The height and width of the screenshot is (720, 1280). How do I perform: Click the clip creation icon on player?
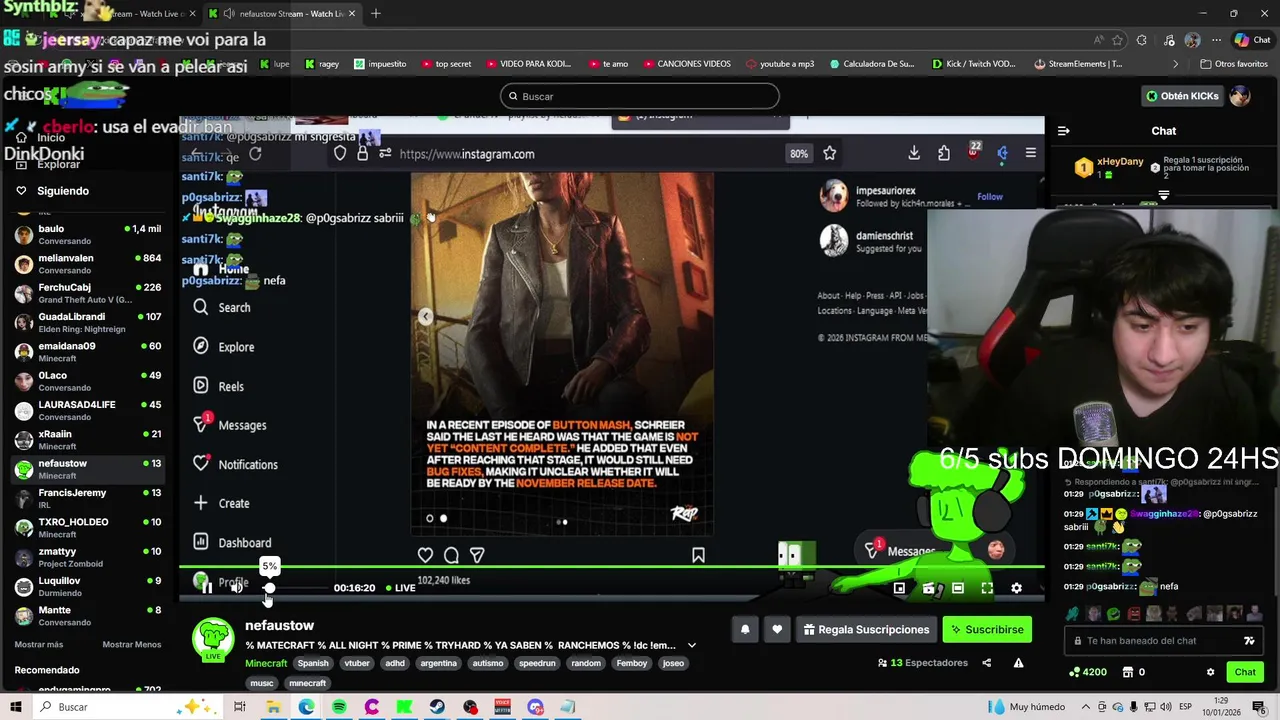pyautogui.click(x=928, y=588)
